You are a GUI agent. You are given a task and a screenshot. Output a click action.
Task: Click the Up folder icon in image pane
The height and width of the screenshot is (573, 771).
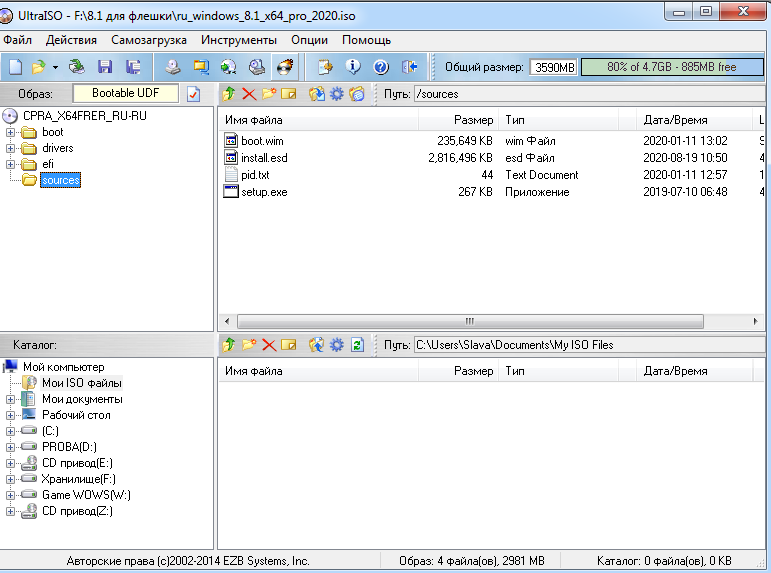click(x=228, y=94)
